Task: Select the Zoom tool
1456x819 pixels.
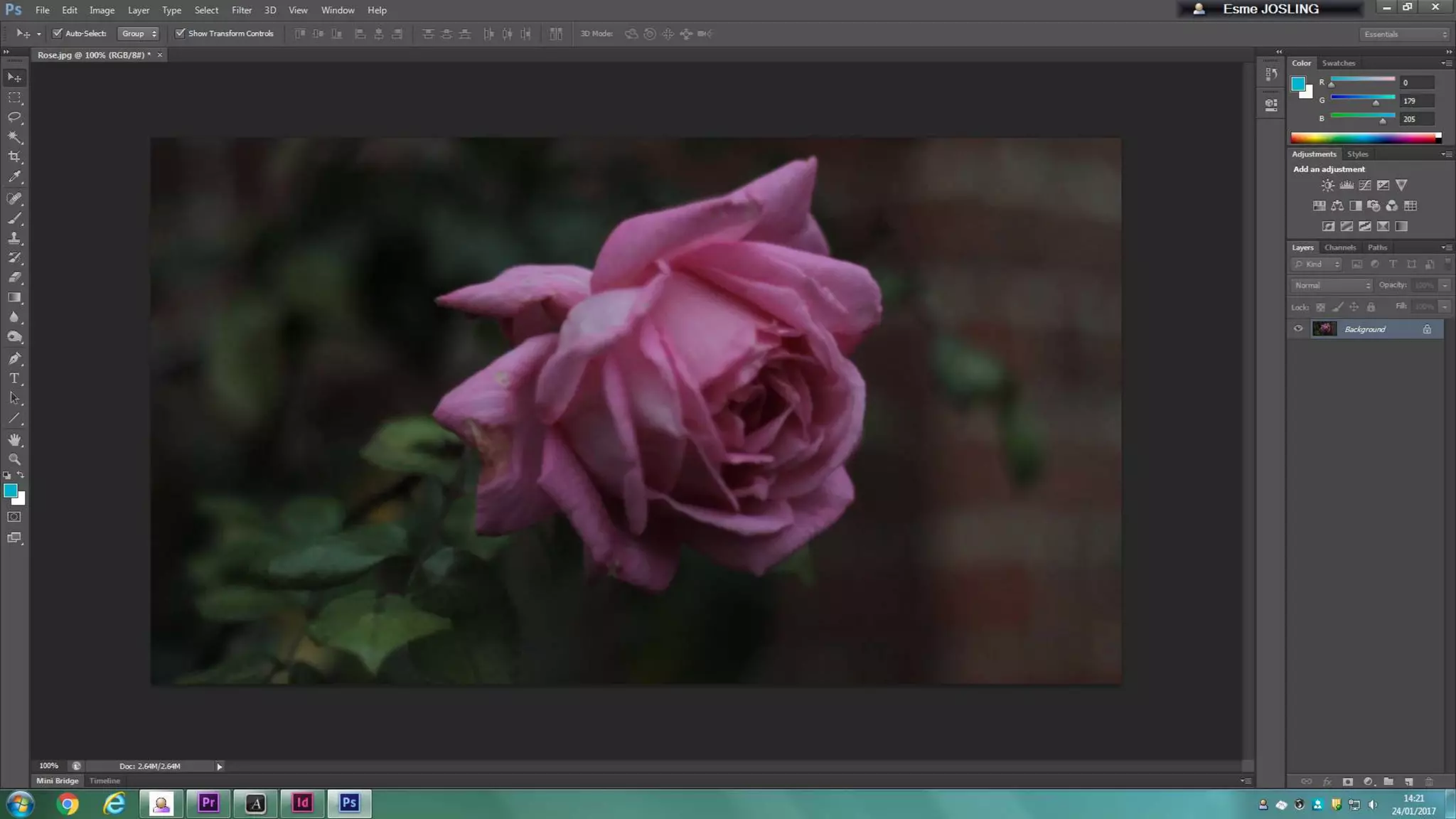Action: click(14, 459)
